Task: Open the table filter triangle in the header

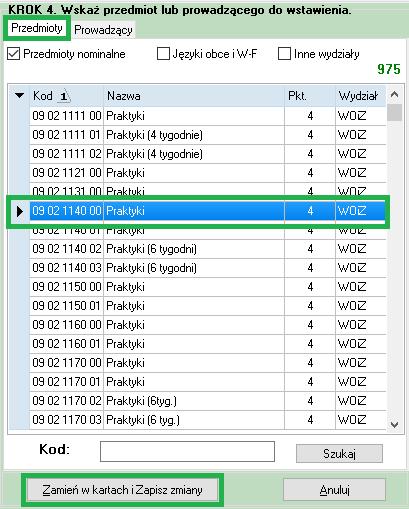Action: coord(19,96)
